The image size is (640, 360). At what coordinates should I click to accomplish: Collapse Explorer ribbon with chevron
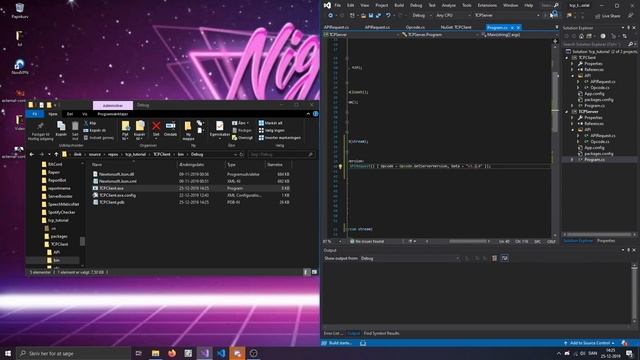coord(308,114)
